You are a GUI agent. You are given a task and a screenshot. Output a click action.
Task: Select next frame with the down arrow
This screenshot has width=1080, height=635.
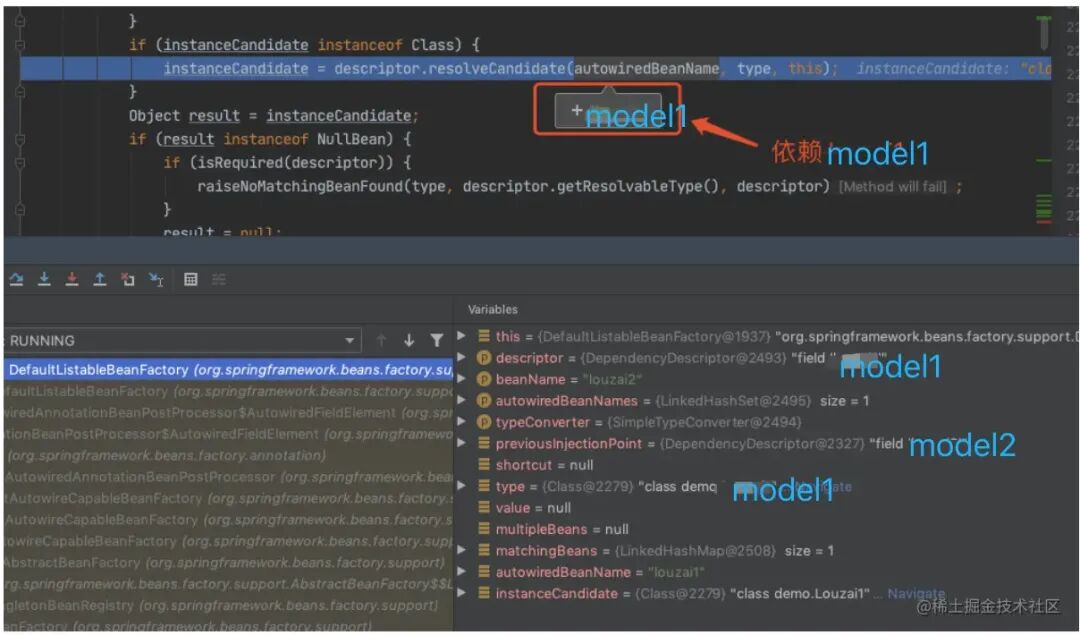[x=409, y=340]
